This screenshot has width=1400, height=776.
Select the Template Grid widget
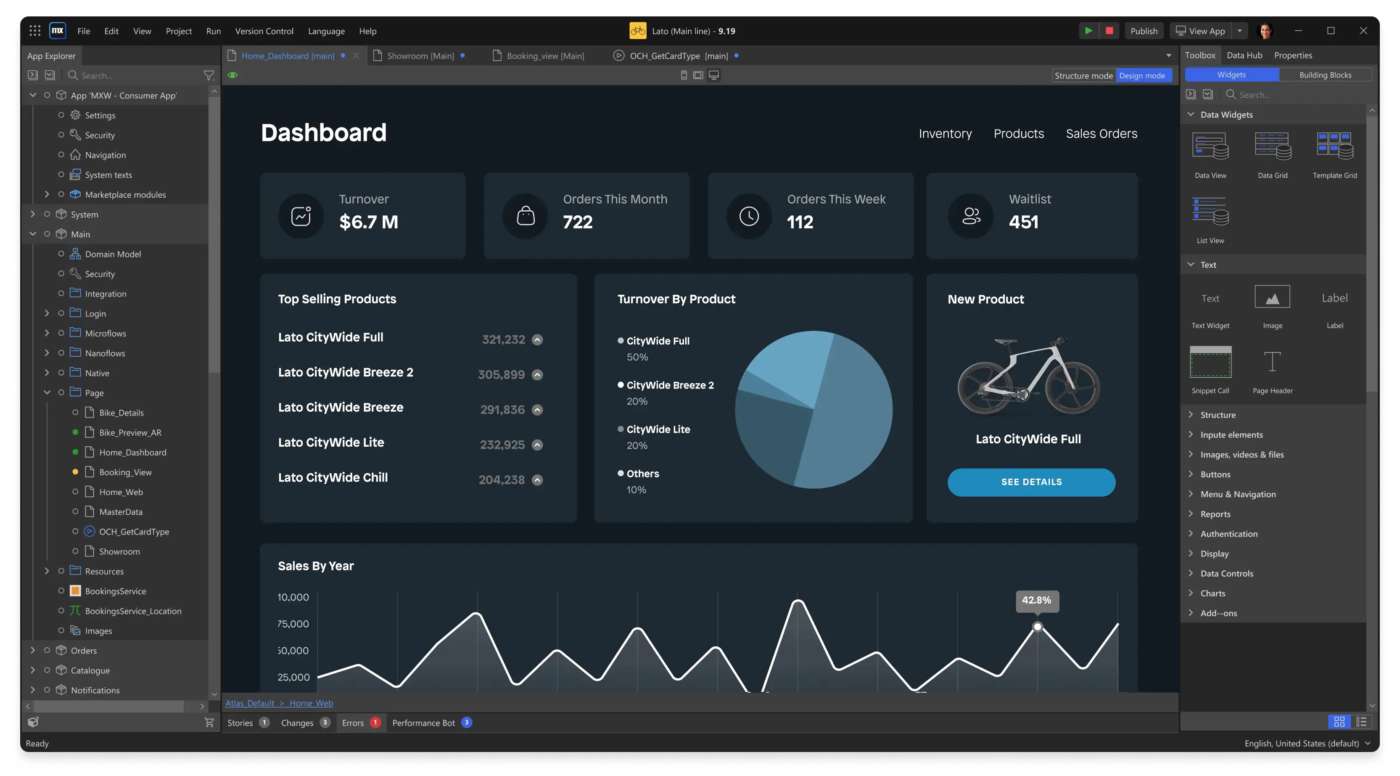(1335, 155)
